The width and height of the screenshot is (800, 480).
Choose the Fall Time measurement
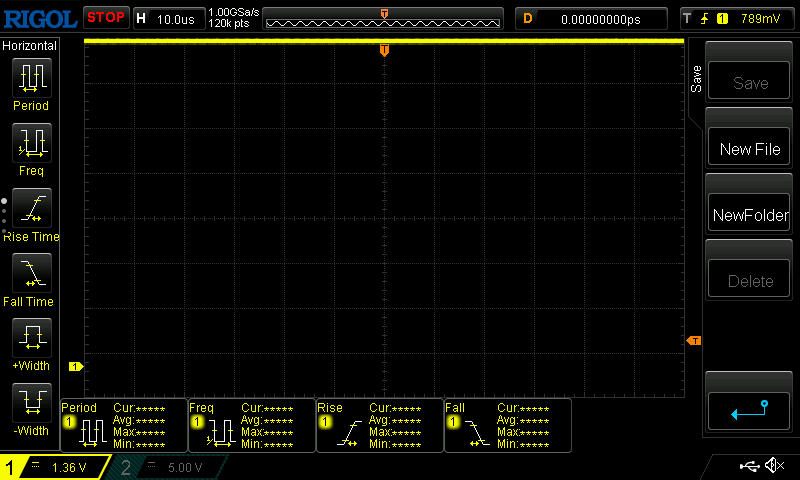(31, 278)
